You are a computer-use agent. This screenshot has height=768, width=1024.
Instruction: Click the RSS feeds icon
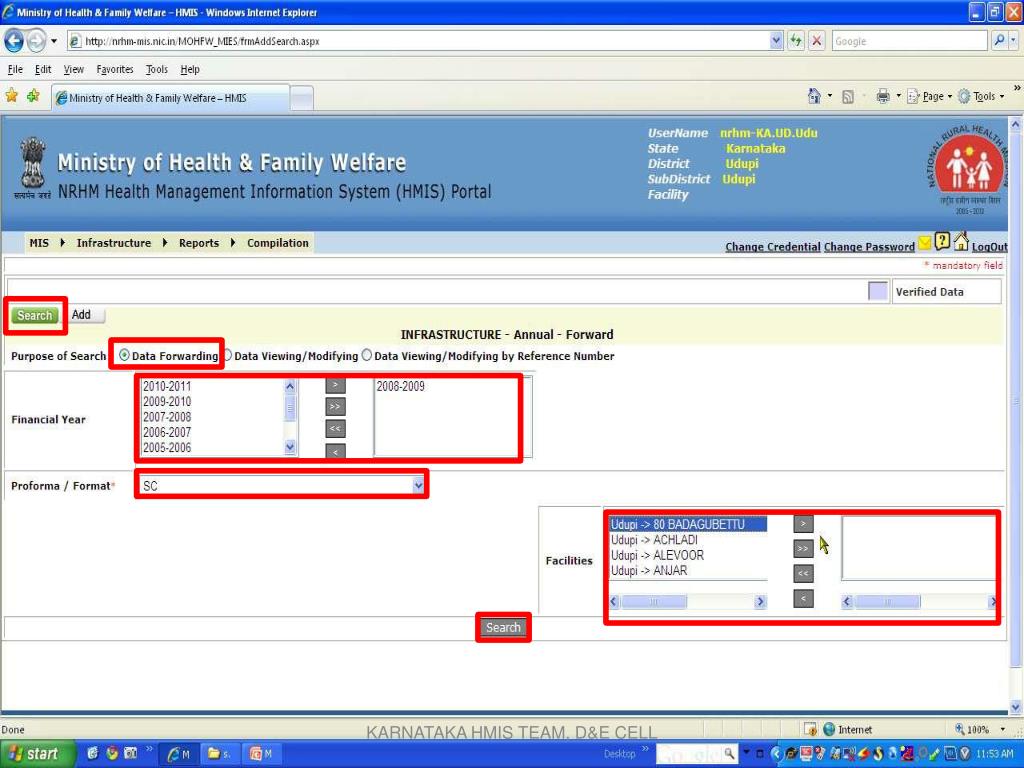coord(848,97)
